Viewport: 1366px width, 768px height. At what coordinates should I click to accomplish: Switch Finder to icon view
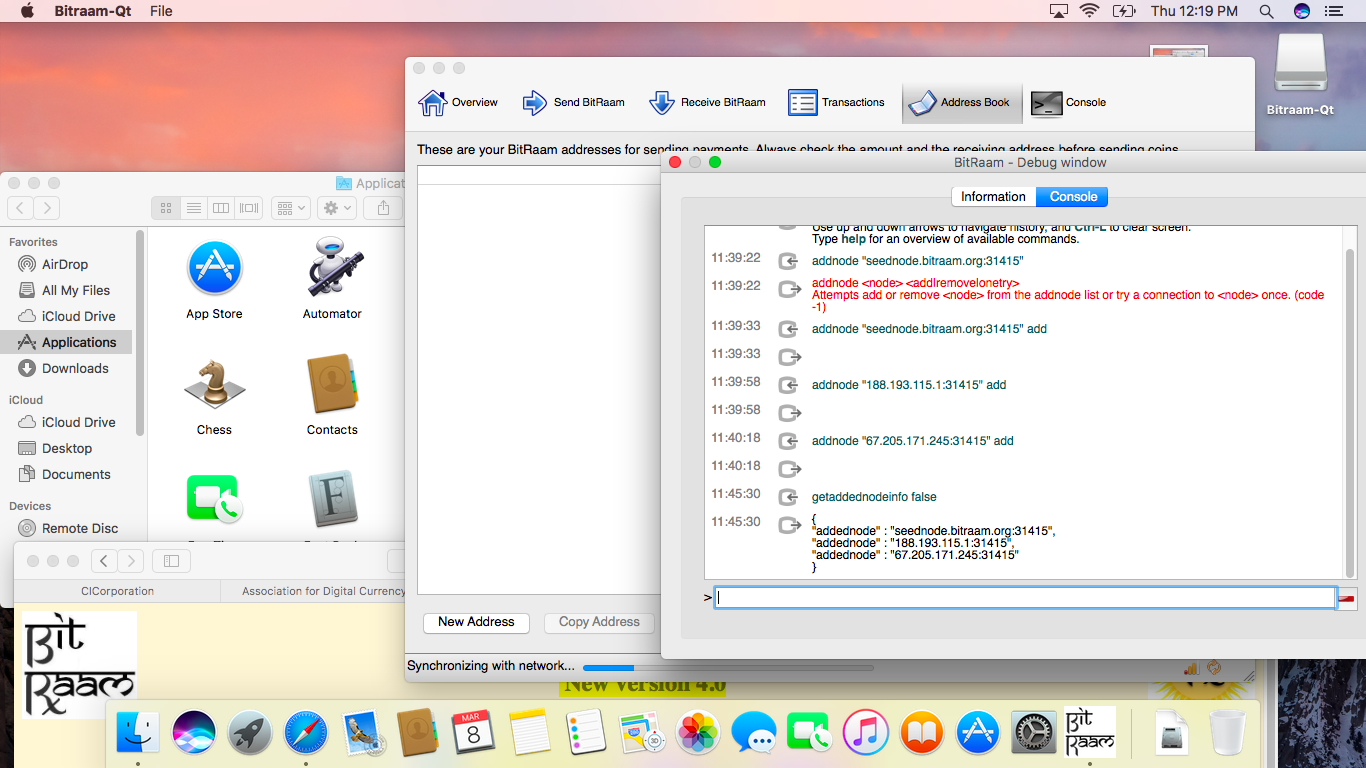click(166, 208)
